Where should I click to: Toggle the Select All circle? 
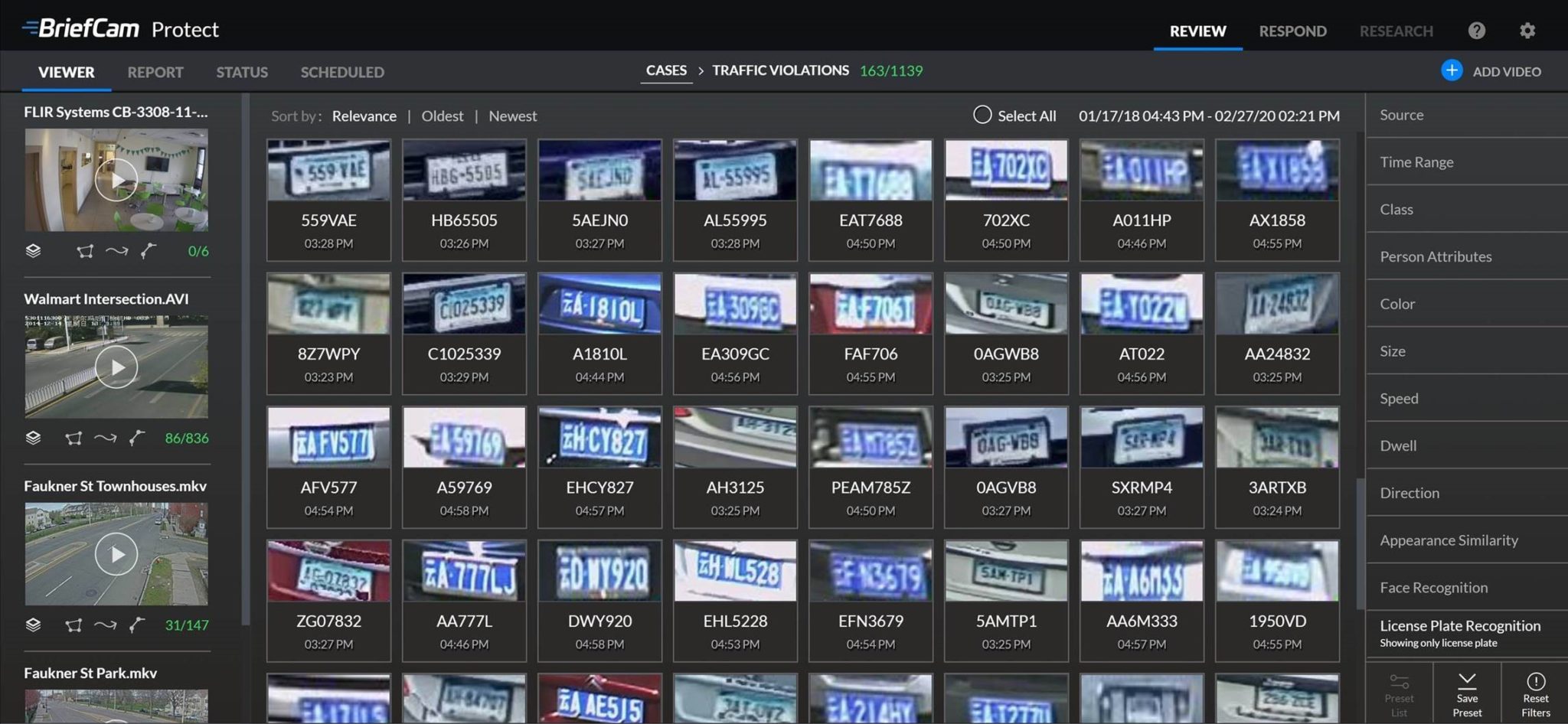point(982,115)
